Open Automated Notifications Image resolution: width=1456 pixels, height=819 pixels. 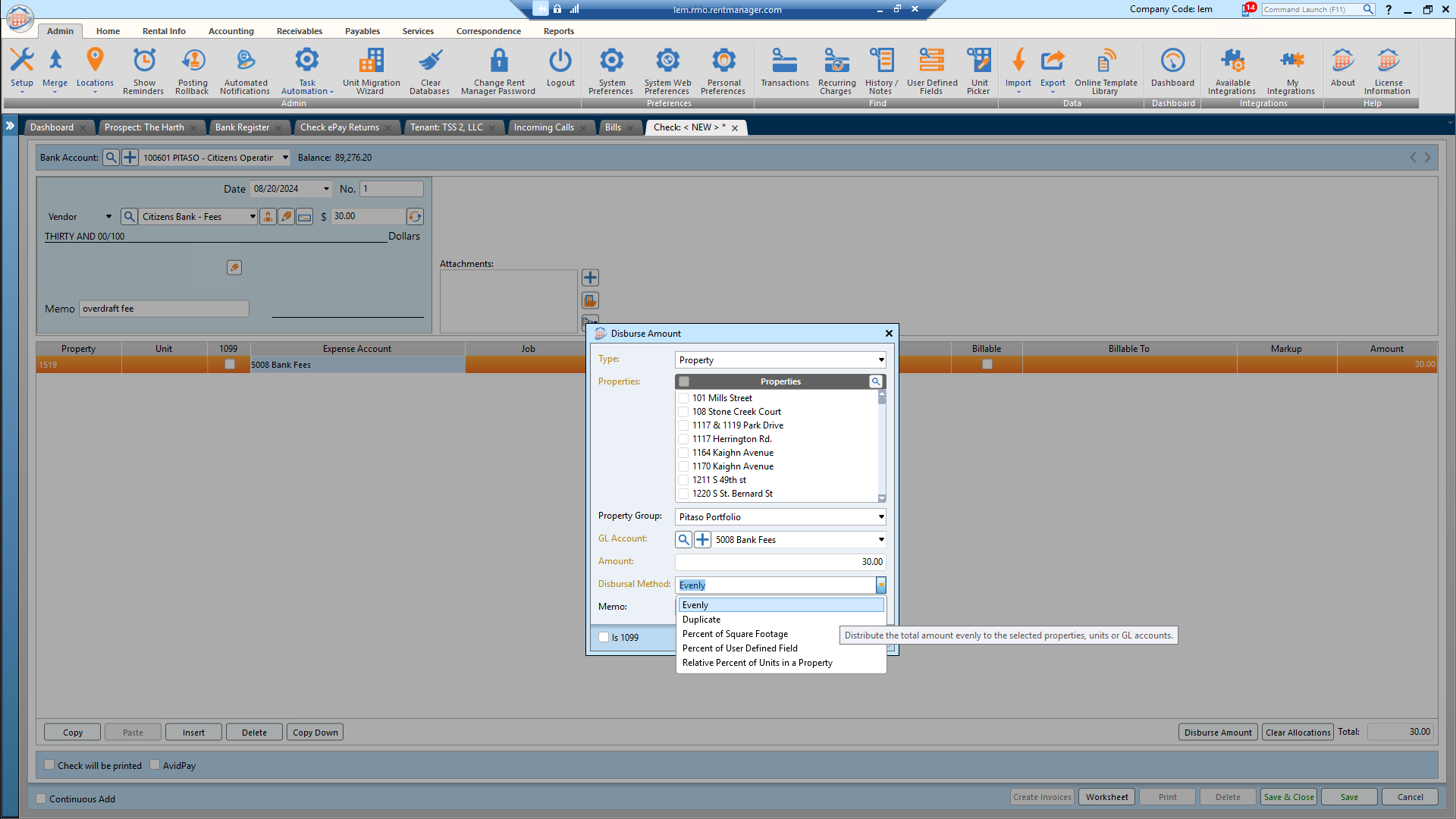[x=246, y=71]
